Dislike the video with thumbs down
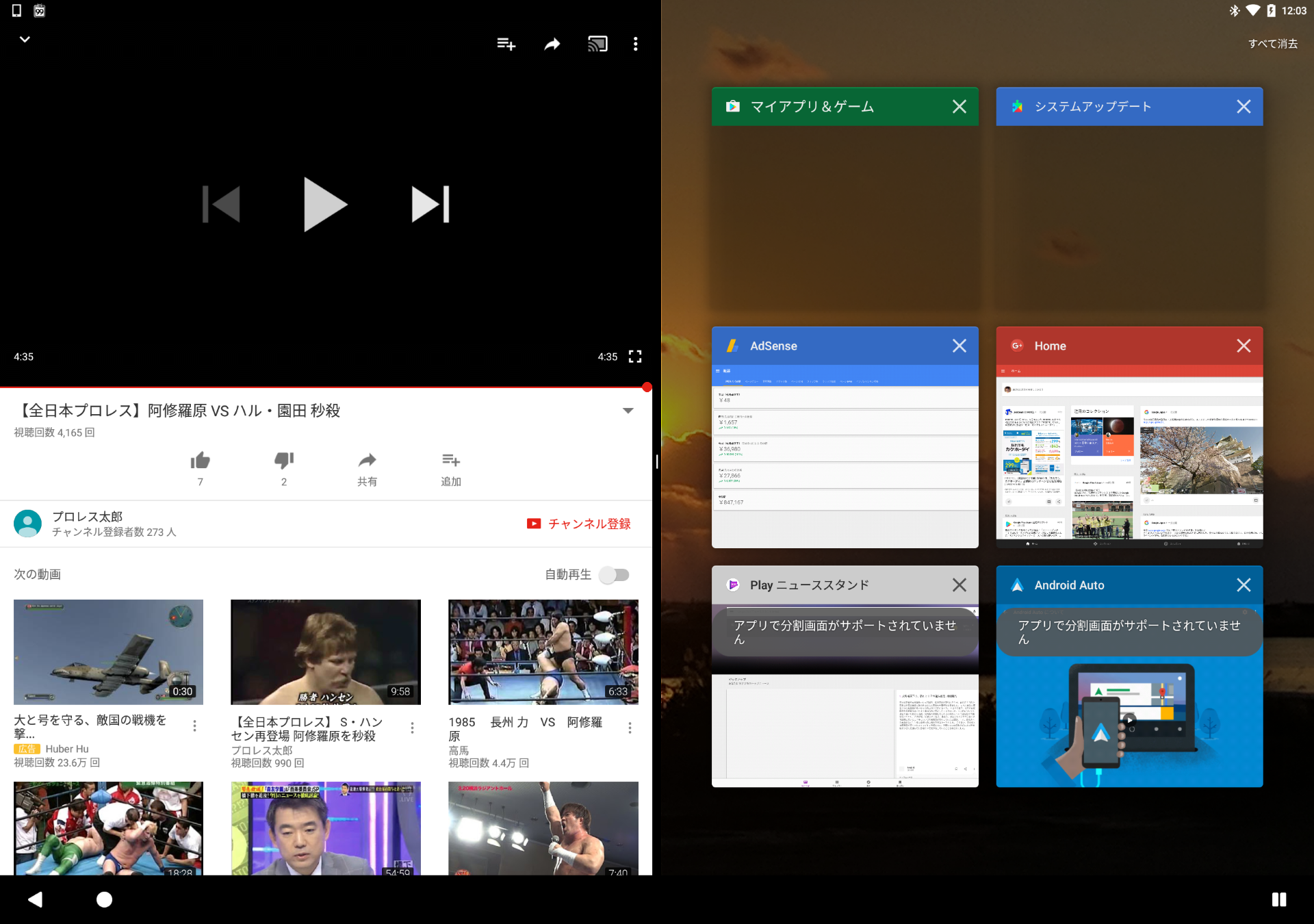 point(284,461)
